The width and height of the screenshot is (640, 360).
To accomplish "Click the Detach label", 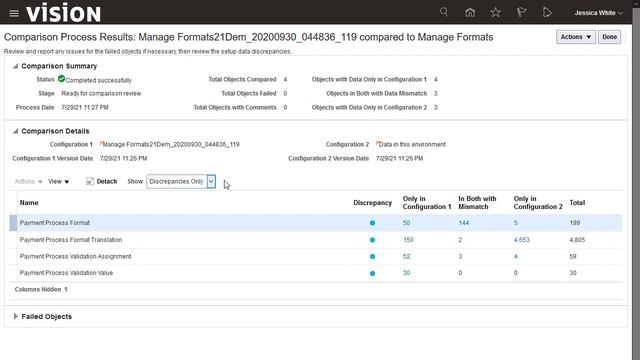I will [107, 182].
